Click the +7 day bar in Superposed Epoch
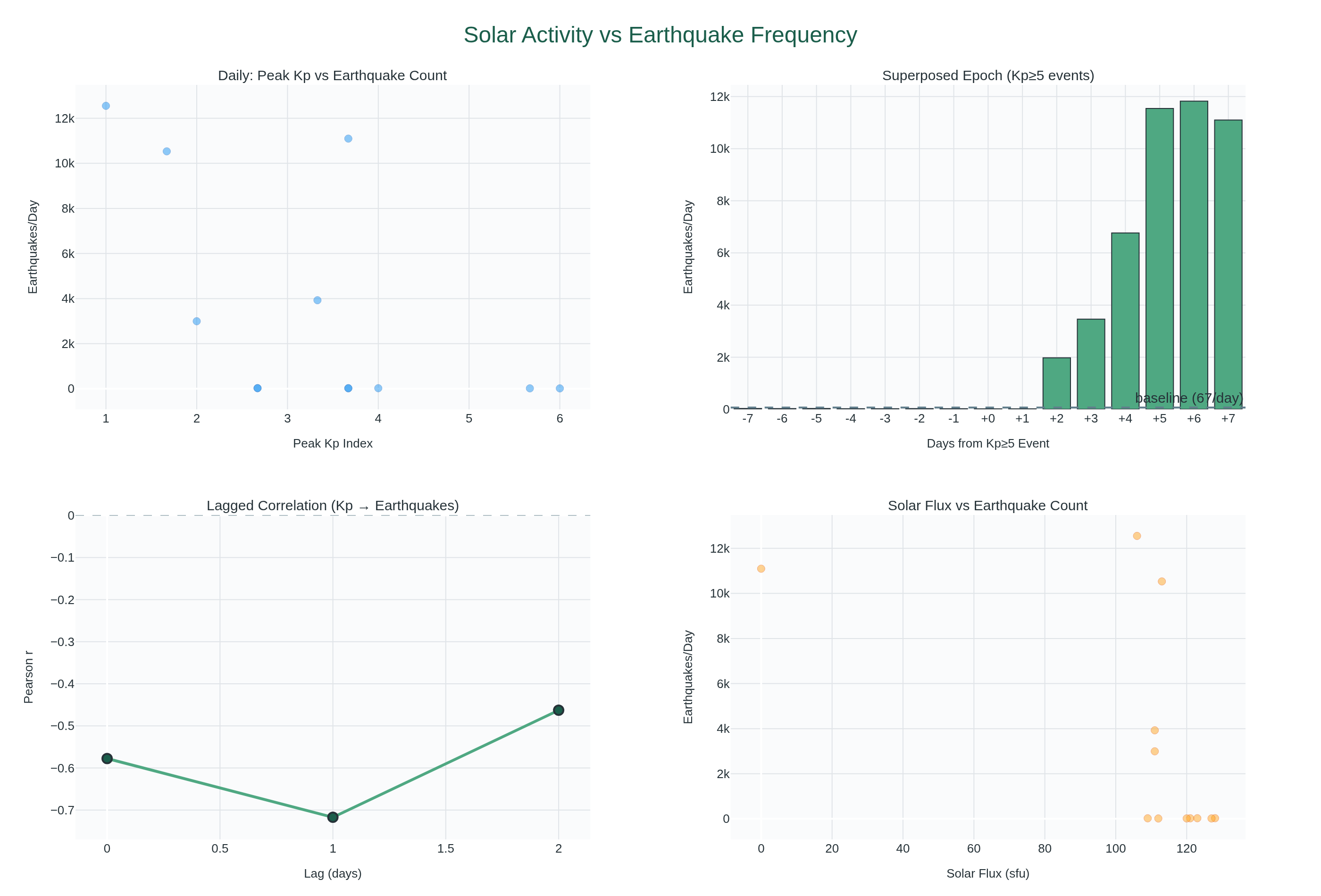Screen dimensions: 1321x896 (x=1229, y=264)
